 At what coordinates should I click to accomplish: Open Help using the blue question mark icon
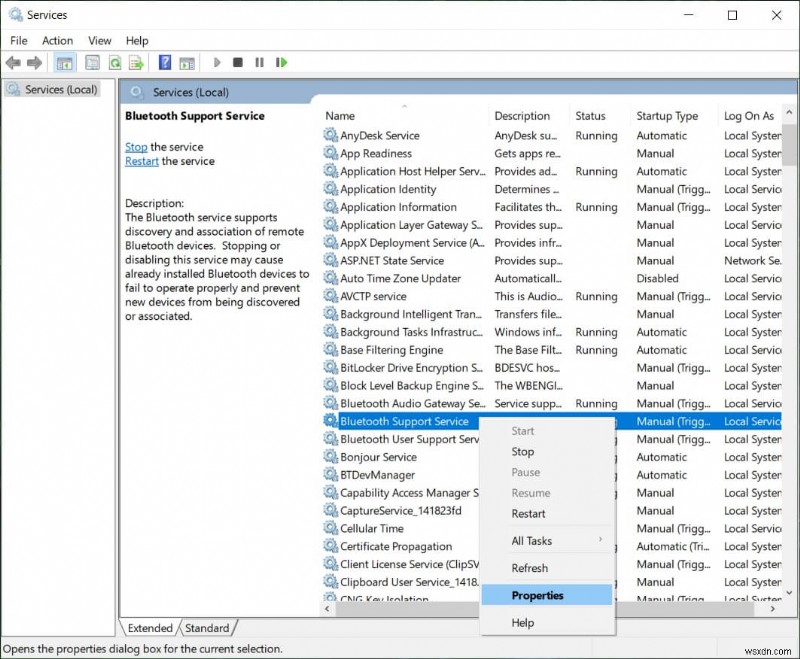click(164, 62)
